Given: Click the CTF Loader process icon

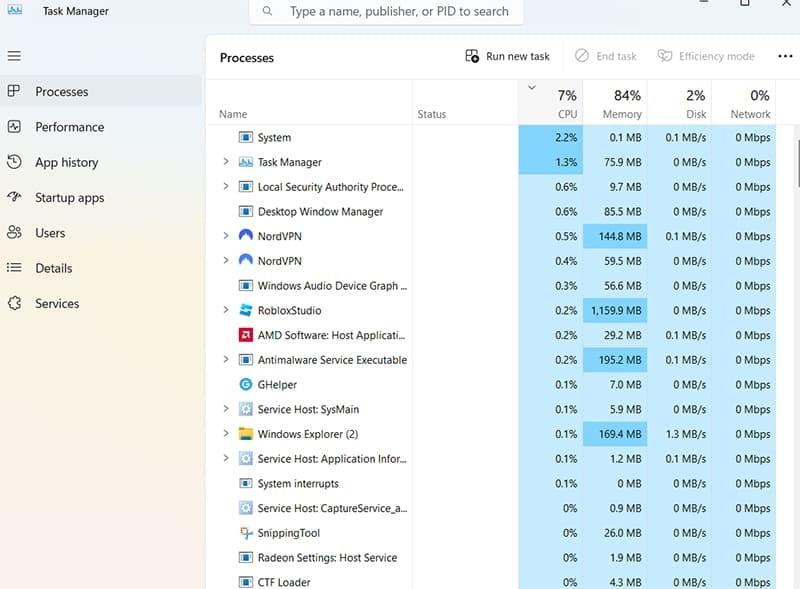Looking at the screenshot, I should pos(246,582).
